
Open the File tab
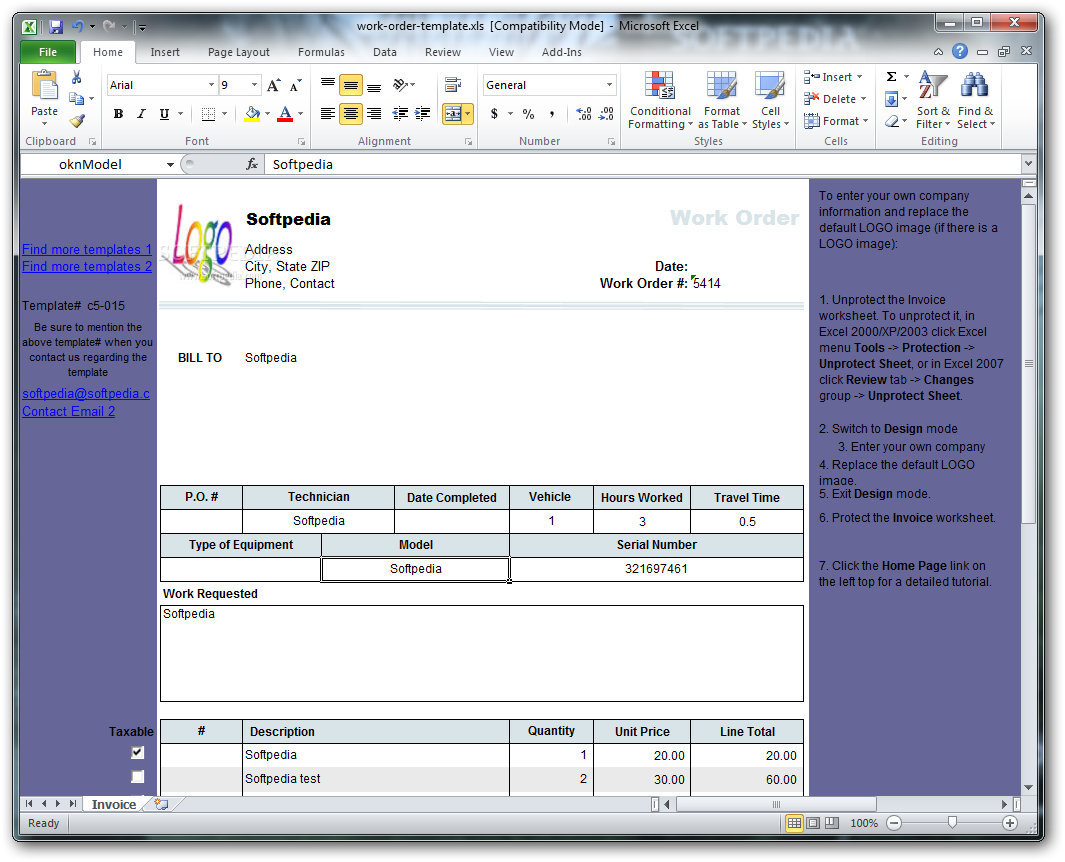[48, 52]
